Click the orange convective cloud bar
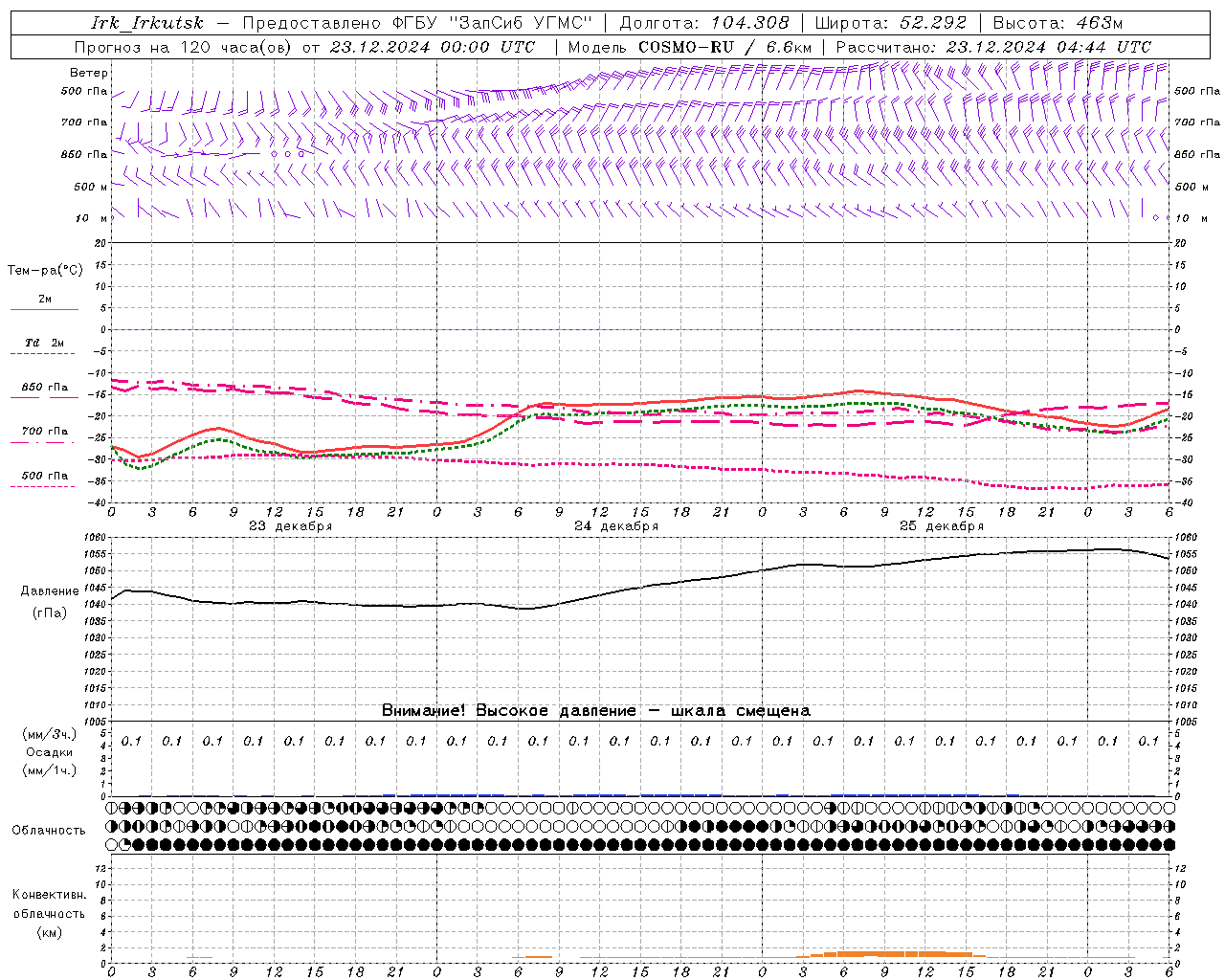Viewport: 1225px width, 980px height. (x=900, y=954)
